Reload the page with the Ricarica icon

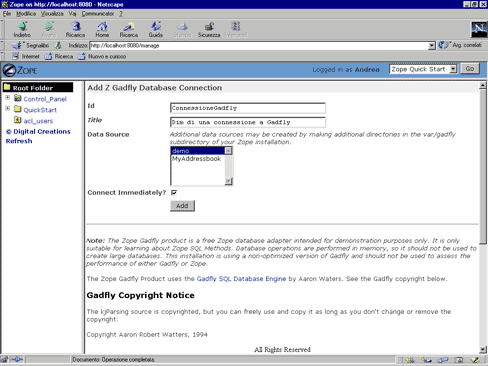tap(76, 26)
